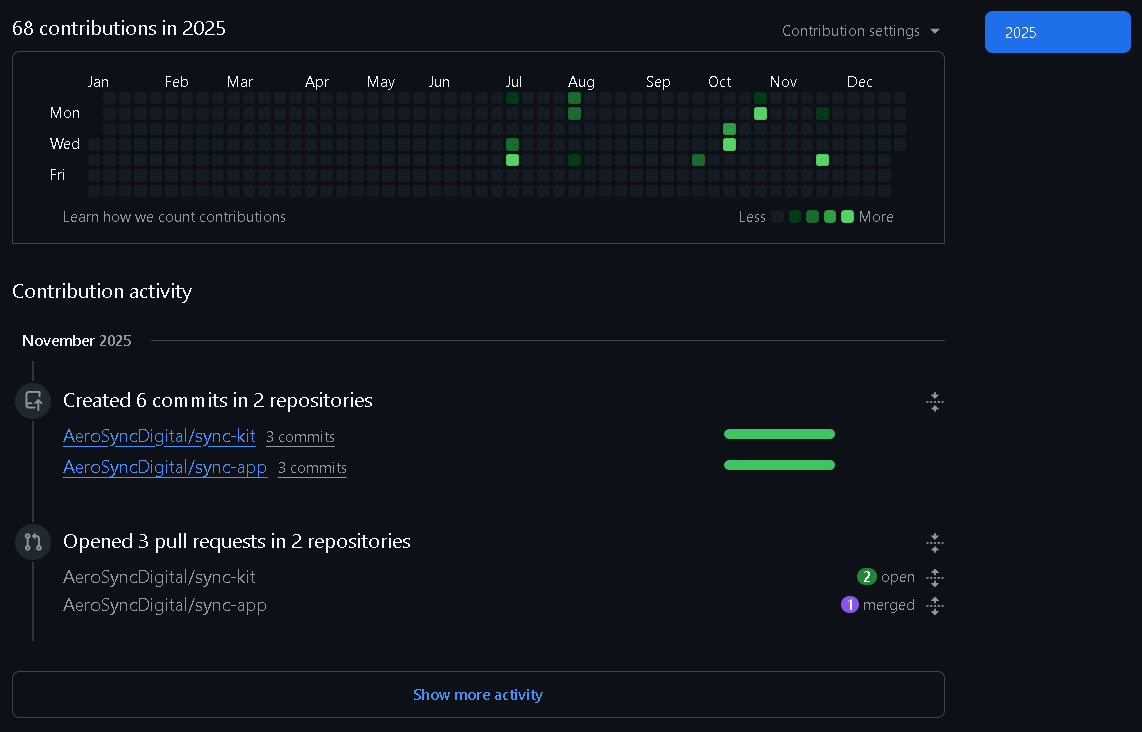This screenshot has width=1142, height=732.
Task: View the "3 commits" link for sync-app
Action: coord(312,467)
